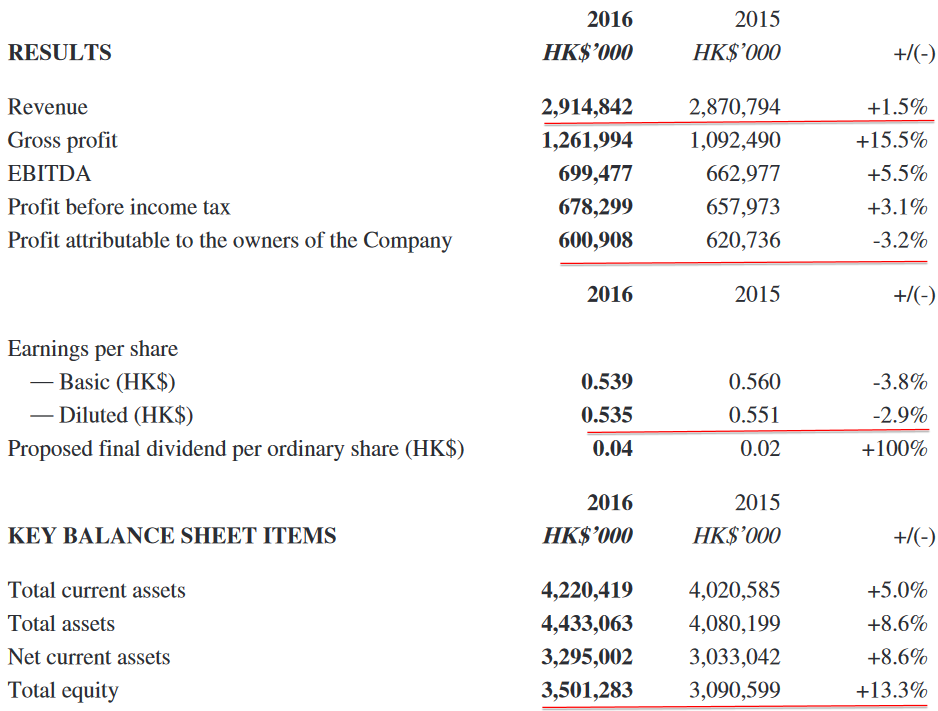Screen dimensions: 938x711
Task: Select the 2016 basic EPS value 0.539
Action: point(606,382)
